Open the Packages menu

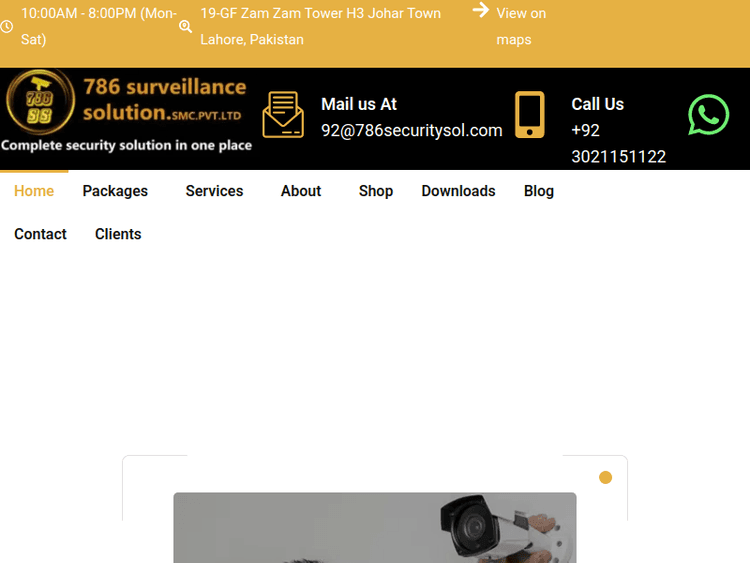(x=115, y=191)
